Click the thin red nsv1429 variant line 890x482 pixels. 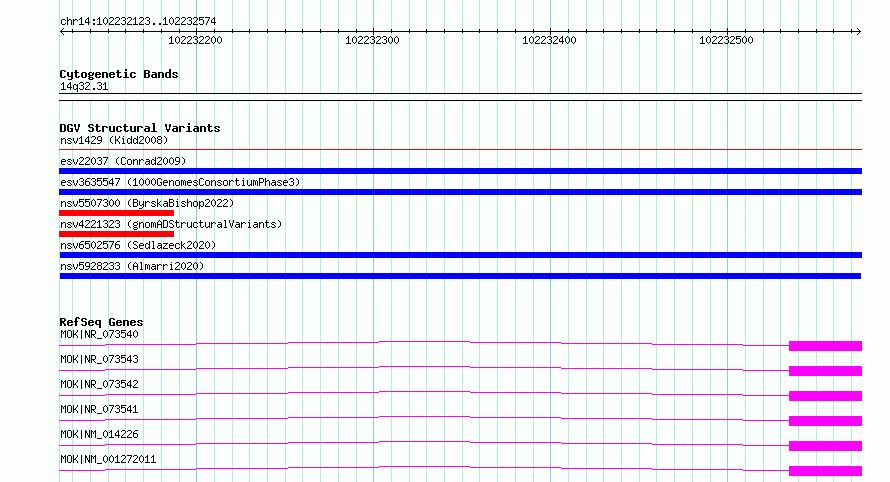pos(460,150)
